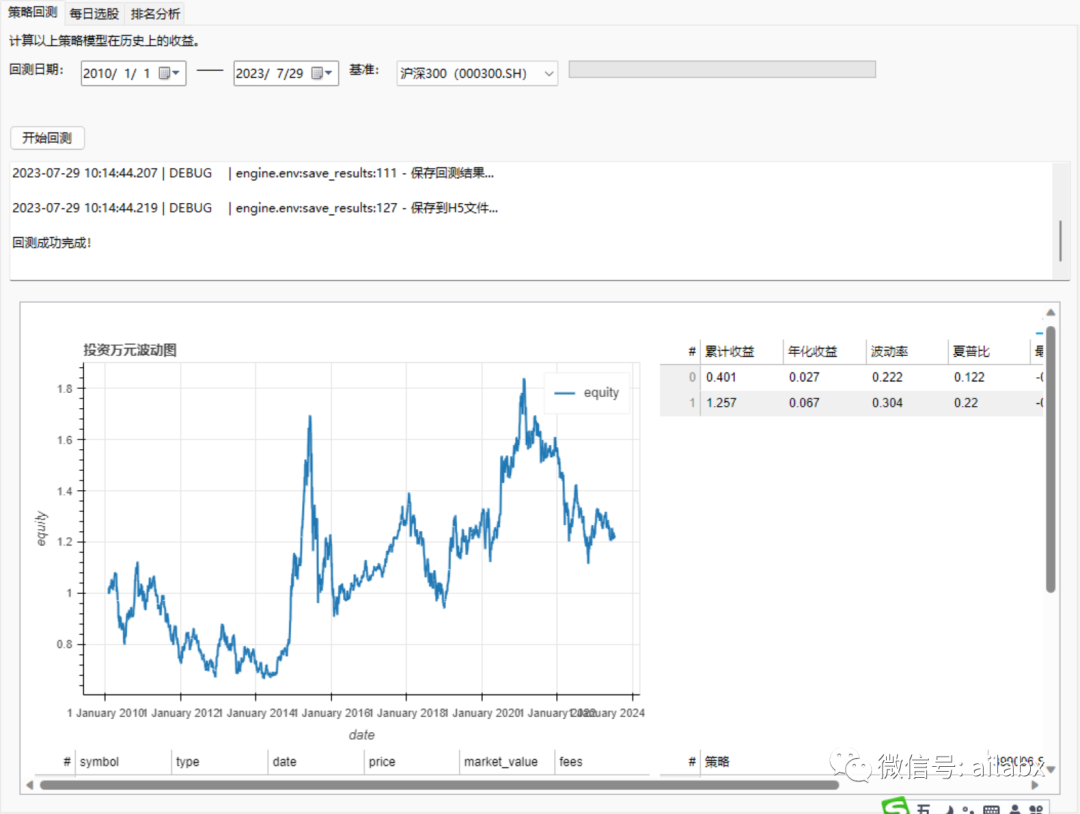This screenshot has height=814, width=1080.
Task: Select the cell with value 1.257
Action: 742,403
